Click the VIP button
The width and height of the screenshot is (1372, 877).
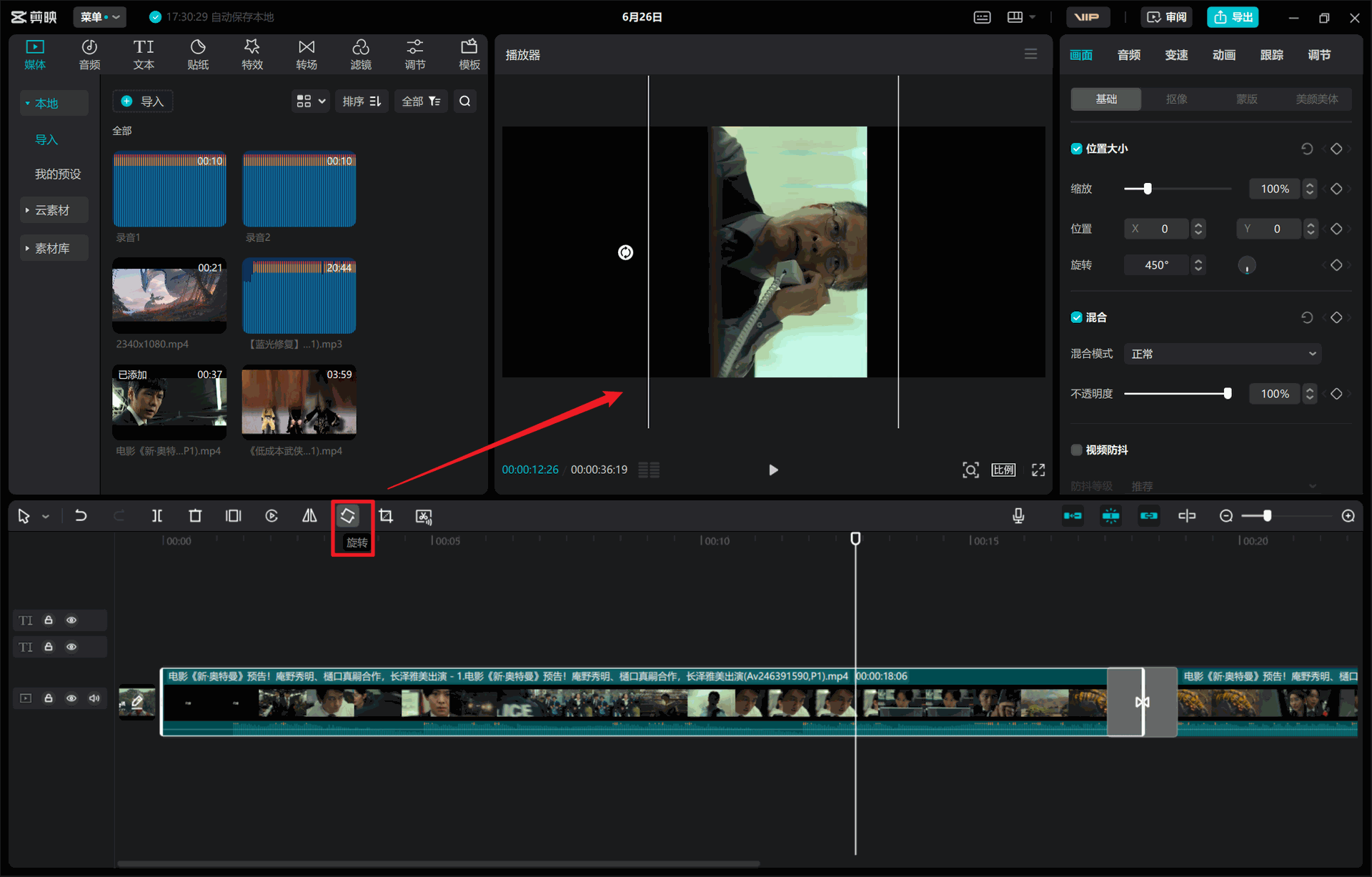[x=1088, y=17]
